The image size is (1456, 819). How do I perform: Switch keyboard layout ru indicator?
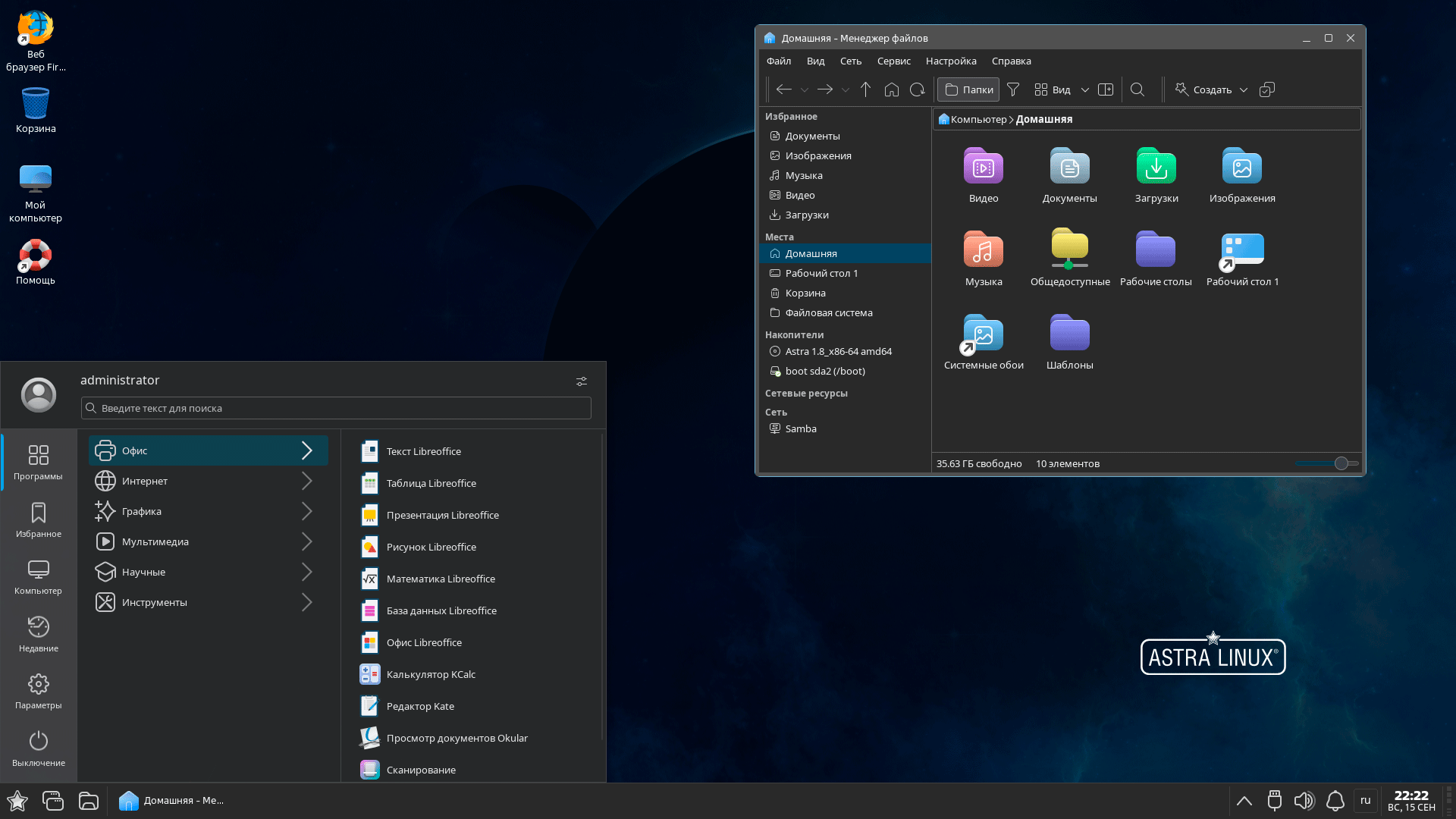(1365, 800)
